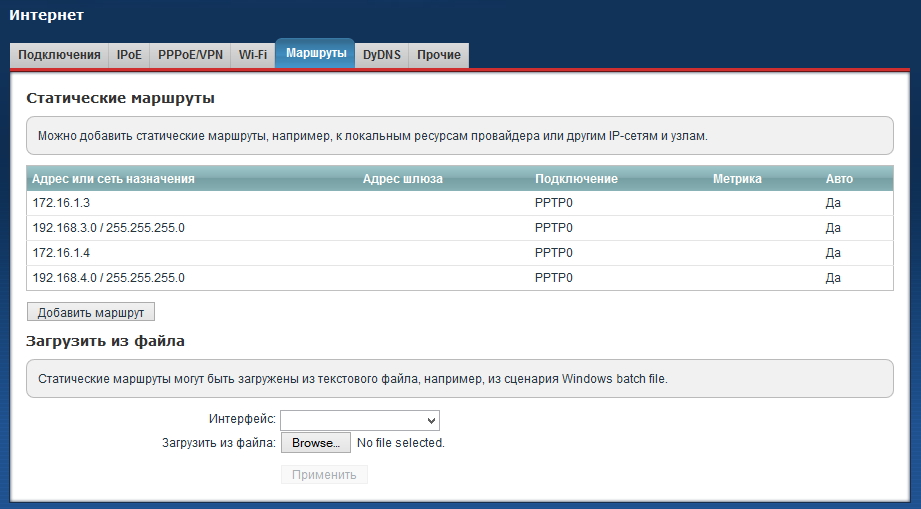
Task: Click the Адрес или сеть назначения column header
Action: (x=113, y=179)
